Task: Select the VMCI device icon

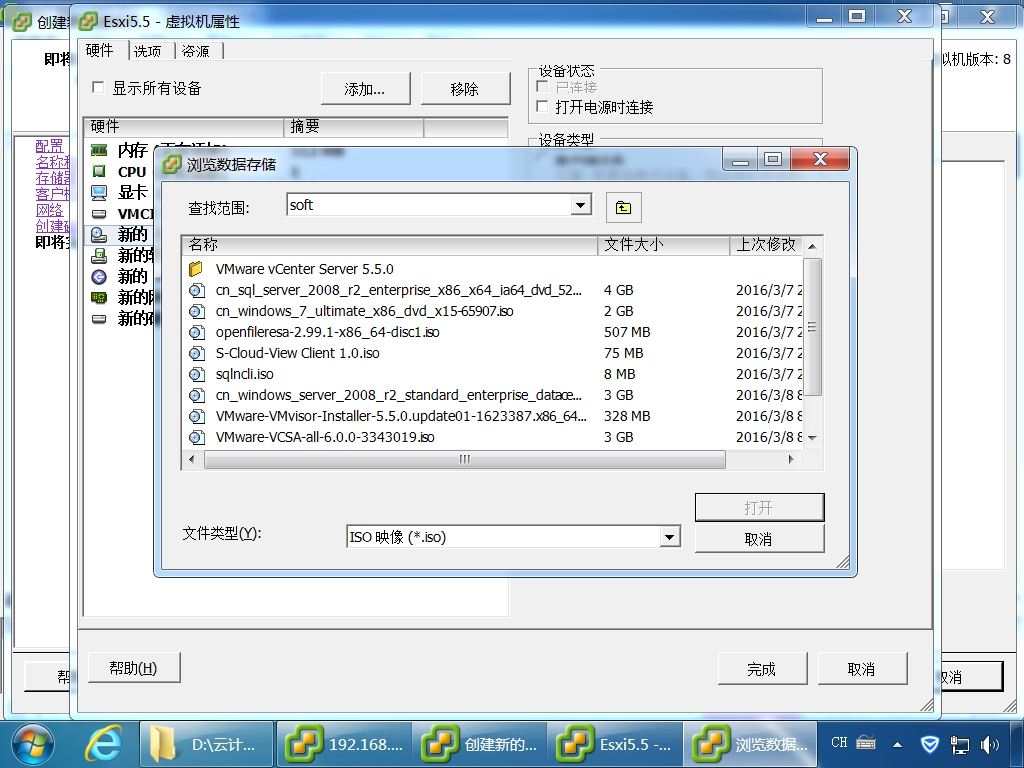Action: coord(99,214)
